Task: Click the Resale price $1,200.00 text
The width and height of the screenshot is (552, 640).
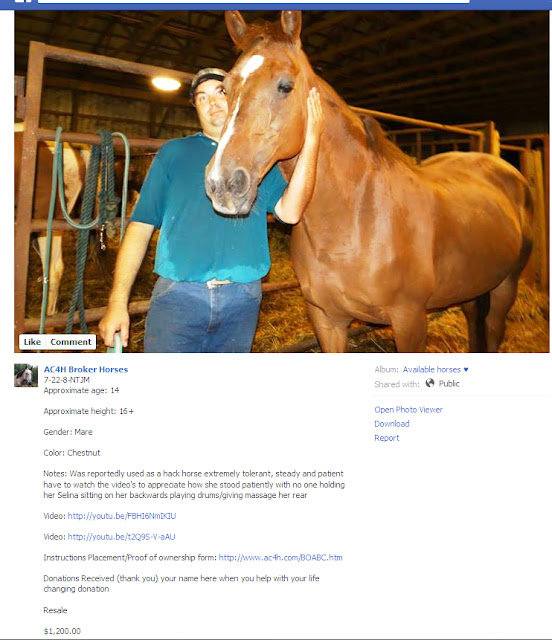Action: (62, 631)
